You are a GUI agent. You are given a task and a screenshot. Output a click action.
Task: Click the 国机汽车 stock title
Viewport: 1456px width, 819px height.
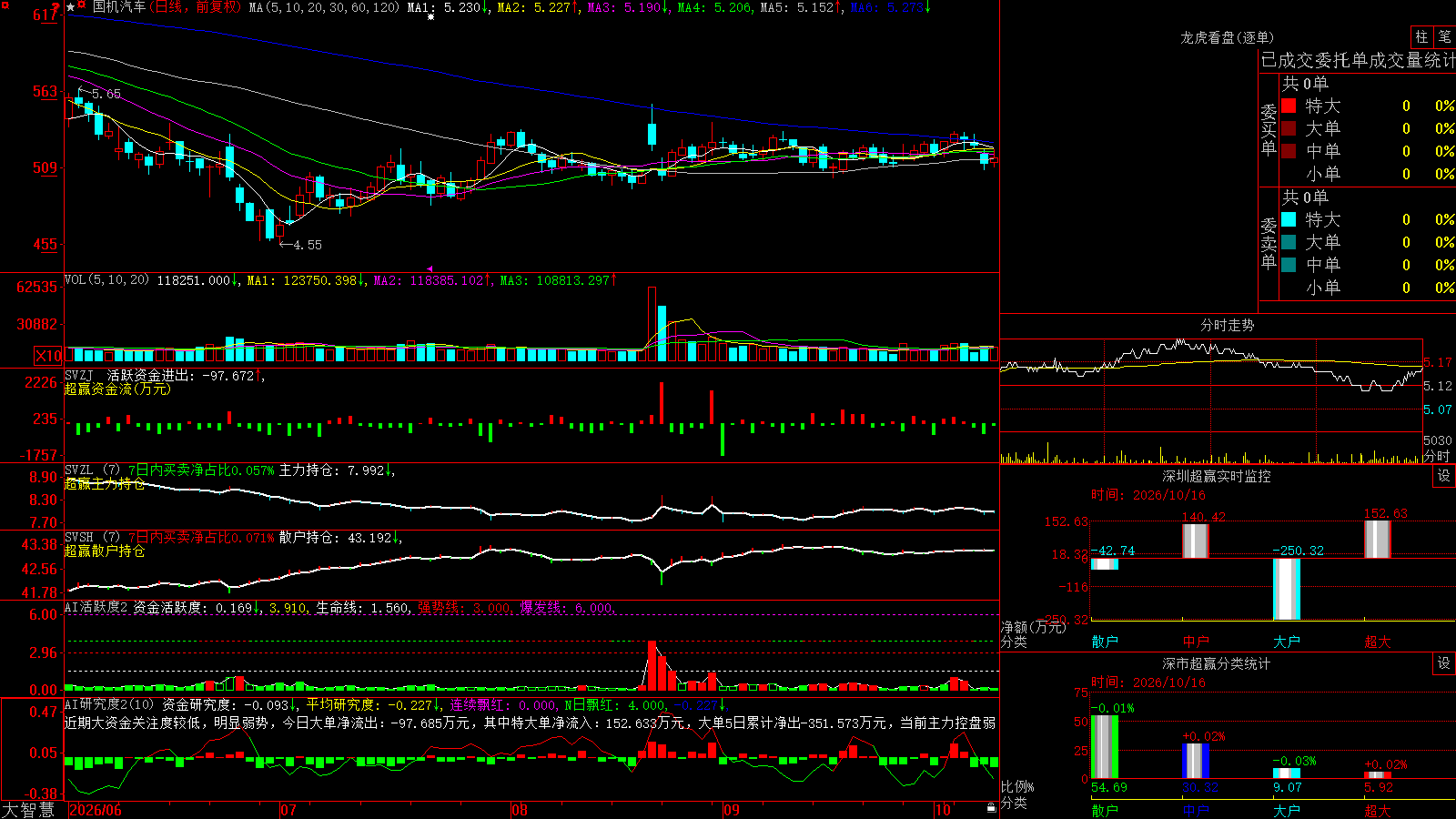click(119, 7)
